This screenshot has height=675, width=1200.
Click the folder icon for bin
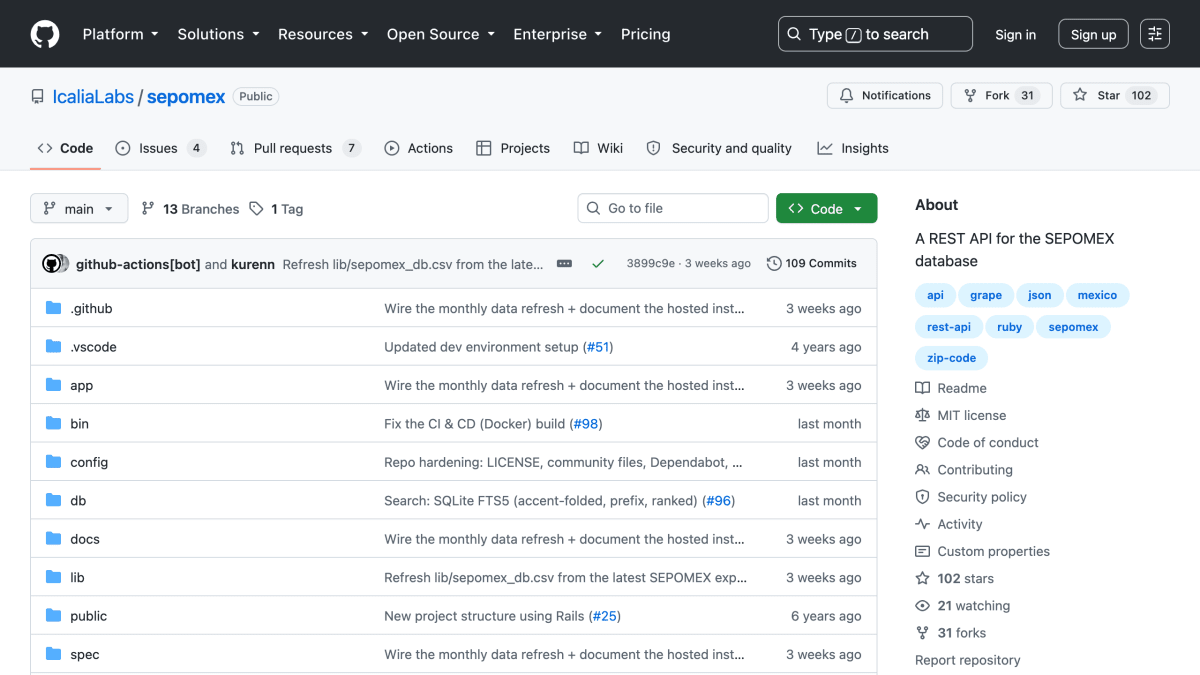(x=54, y=424)
